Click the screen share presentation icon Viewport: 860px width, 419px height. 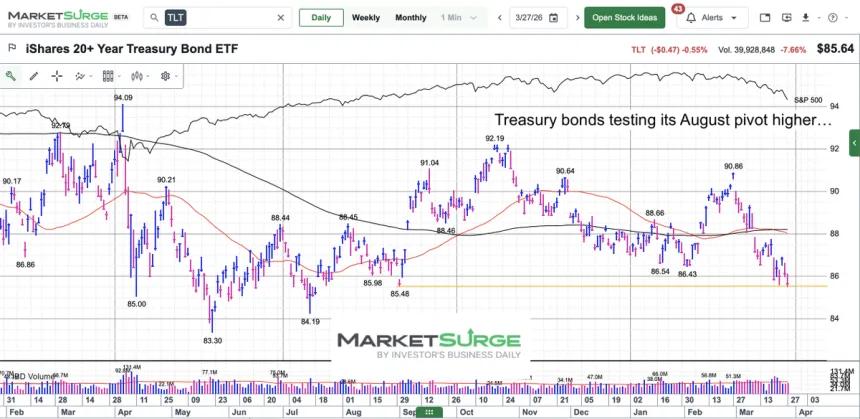click(x=787, y=18)
